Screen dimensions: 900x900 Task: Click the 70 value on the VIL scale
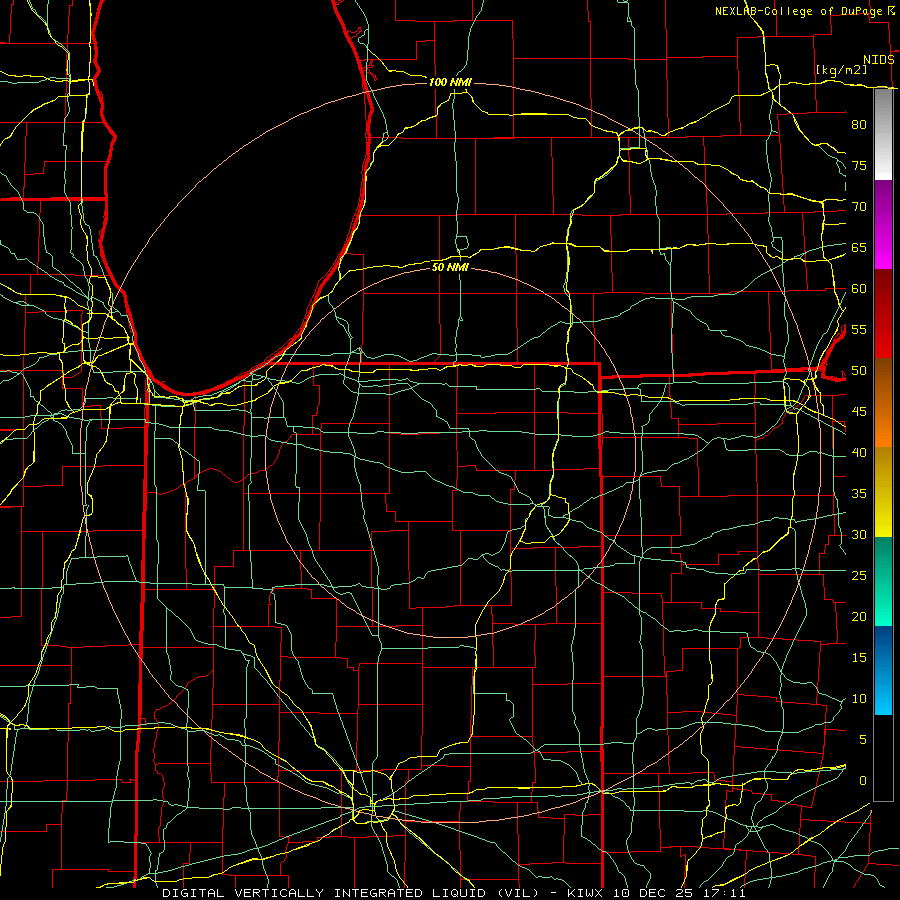pyautogui.click(x=859, y=207)
